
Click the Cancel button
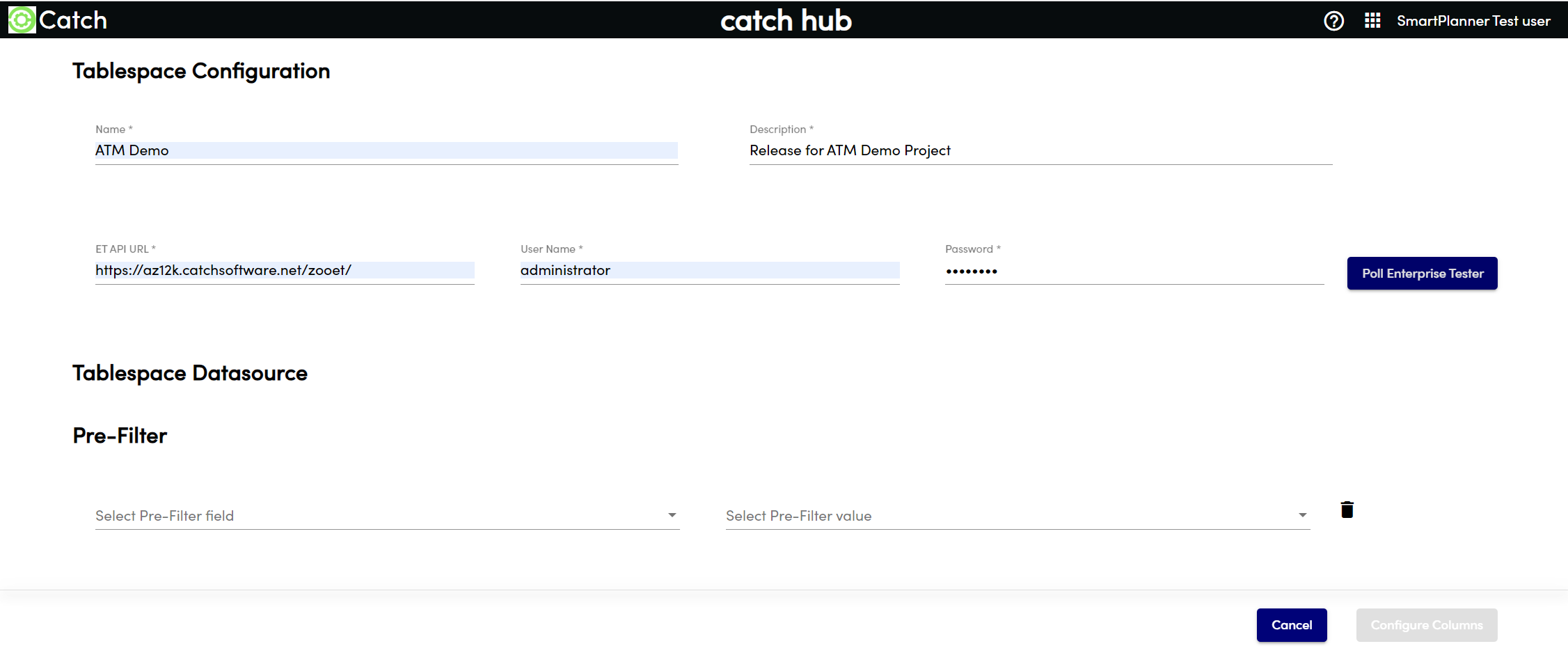1291,625
